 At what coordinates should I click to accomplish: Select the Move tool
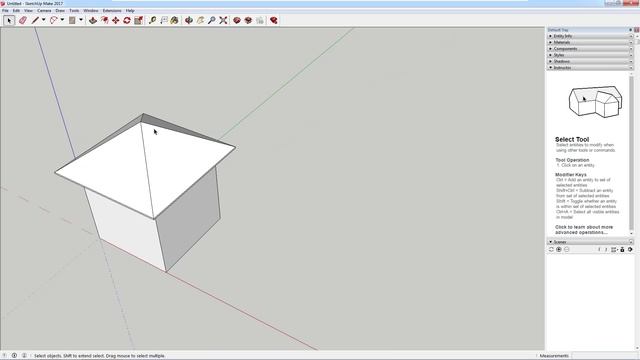[116, 20]
